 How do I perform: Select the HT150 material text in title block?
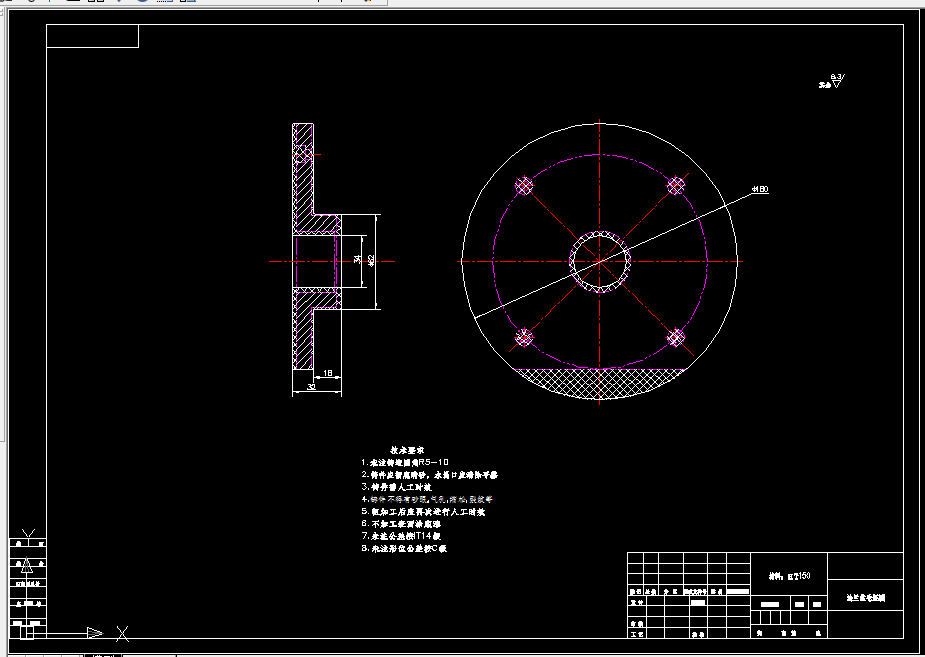pos(790,576)
